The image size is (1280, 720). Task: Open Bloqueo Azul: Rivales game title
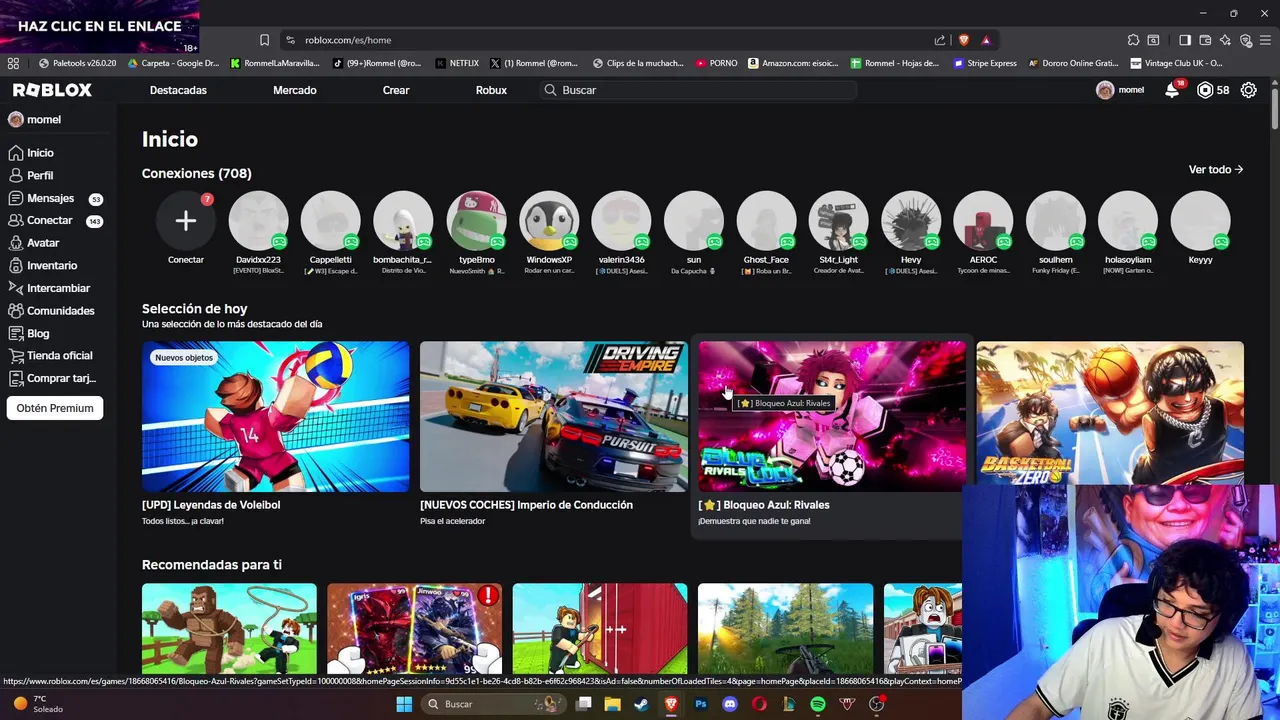coord(764,505)
